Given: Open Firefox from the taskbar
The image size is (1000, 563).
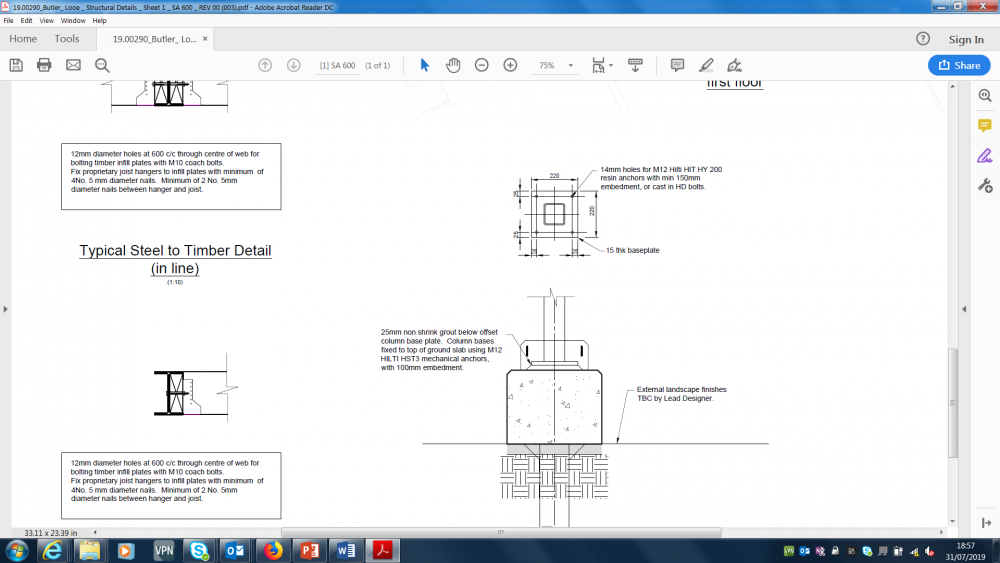Looking at the screenshot, I should [273, 550].
